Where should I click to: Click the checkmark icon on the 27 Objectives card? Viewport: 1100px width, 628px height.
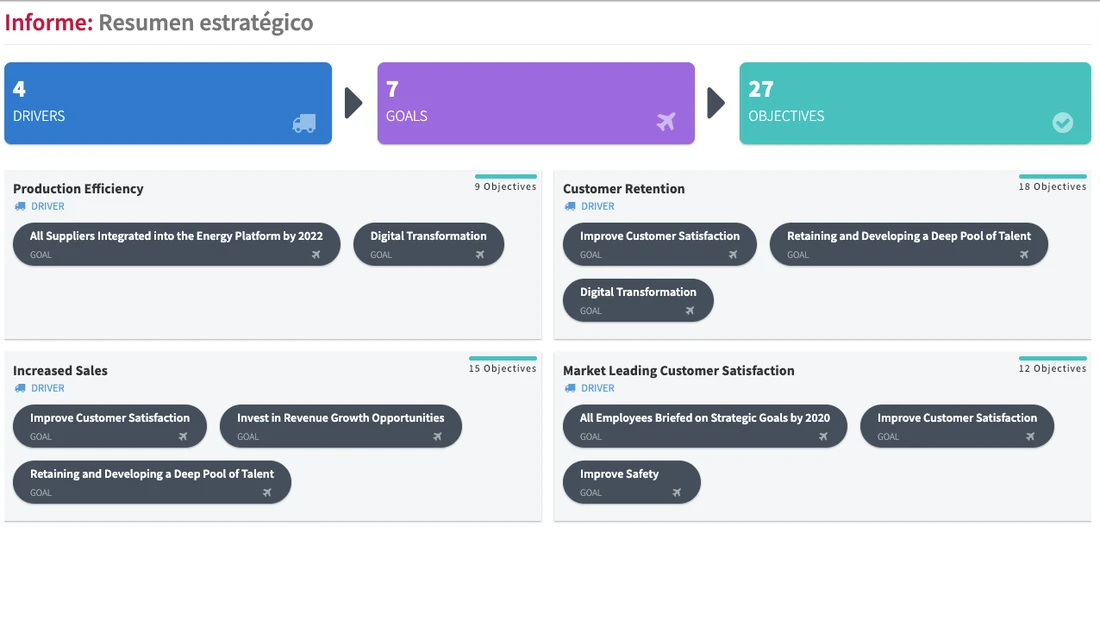pyautogui.click(x=1062, y=122)
